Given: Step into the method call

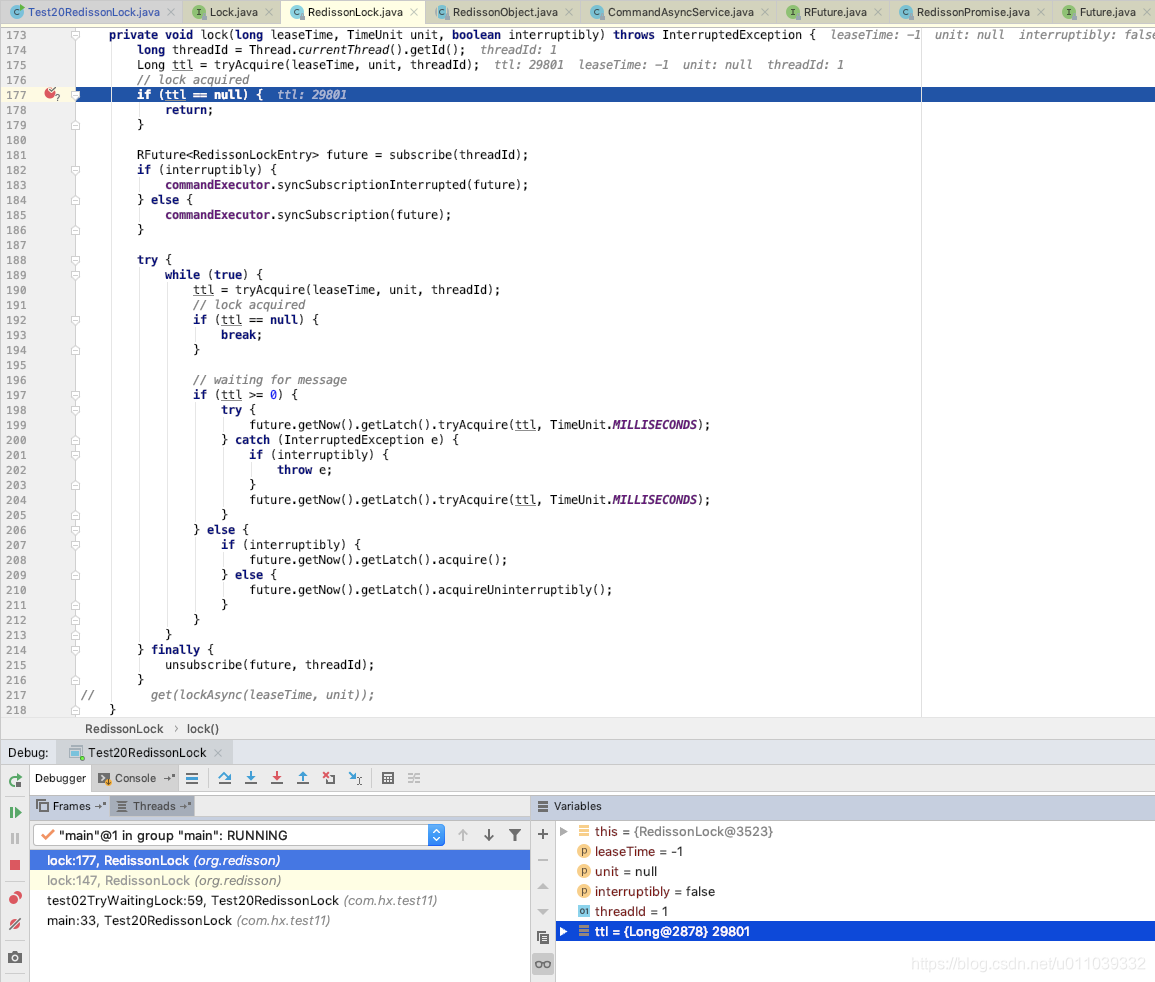Looking at the screenshot, I should pos(250,778).
